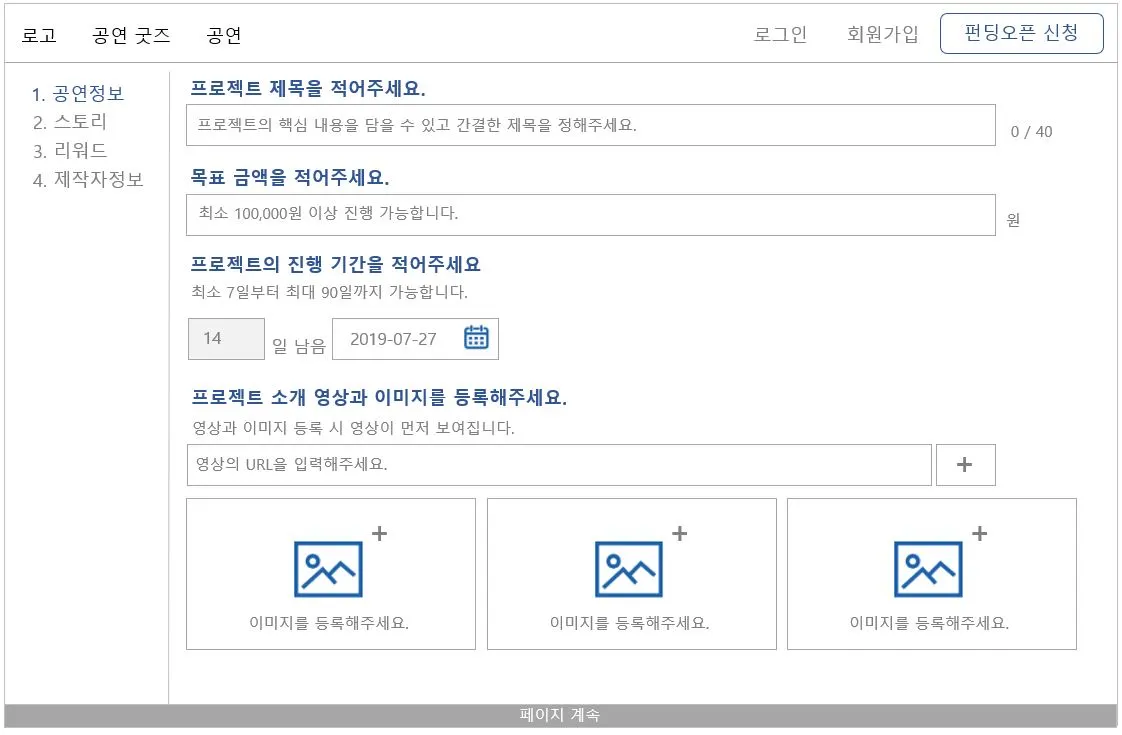Select the 공연 굿즈 menu item

pos(131,33)
